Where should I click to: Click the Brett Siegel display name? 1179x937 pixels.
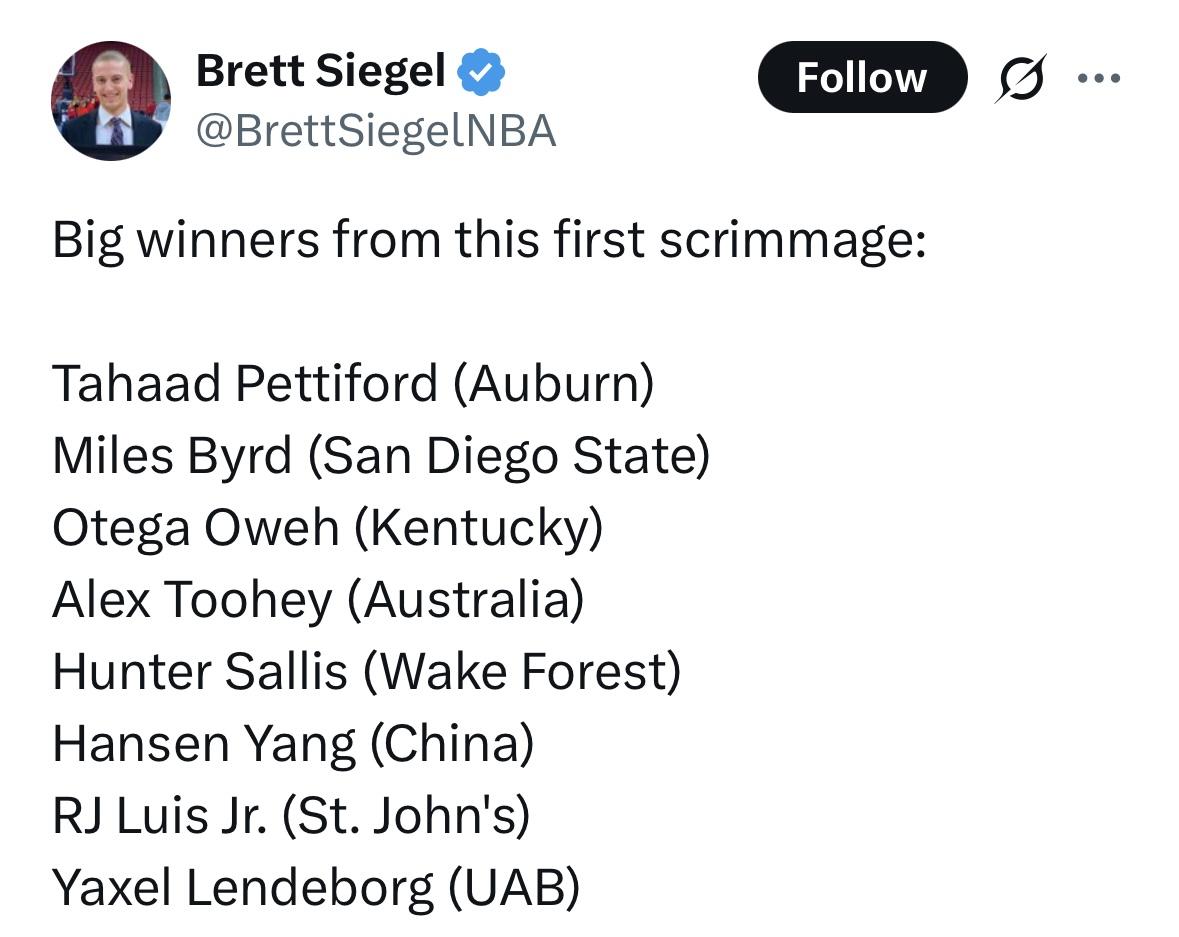pyautogui.click(x=320, y=71)
